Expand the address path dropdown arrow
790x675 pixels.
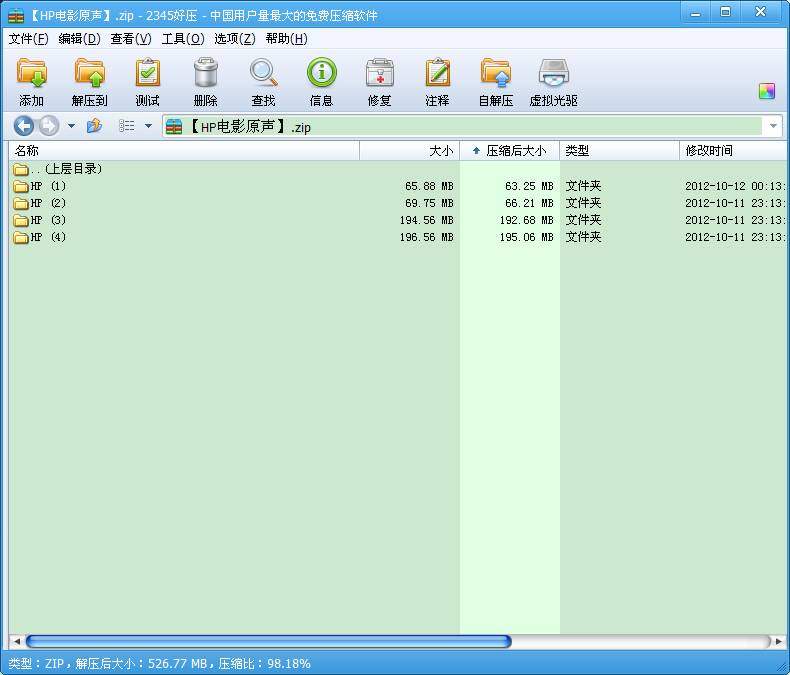pos(773,126)
